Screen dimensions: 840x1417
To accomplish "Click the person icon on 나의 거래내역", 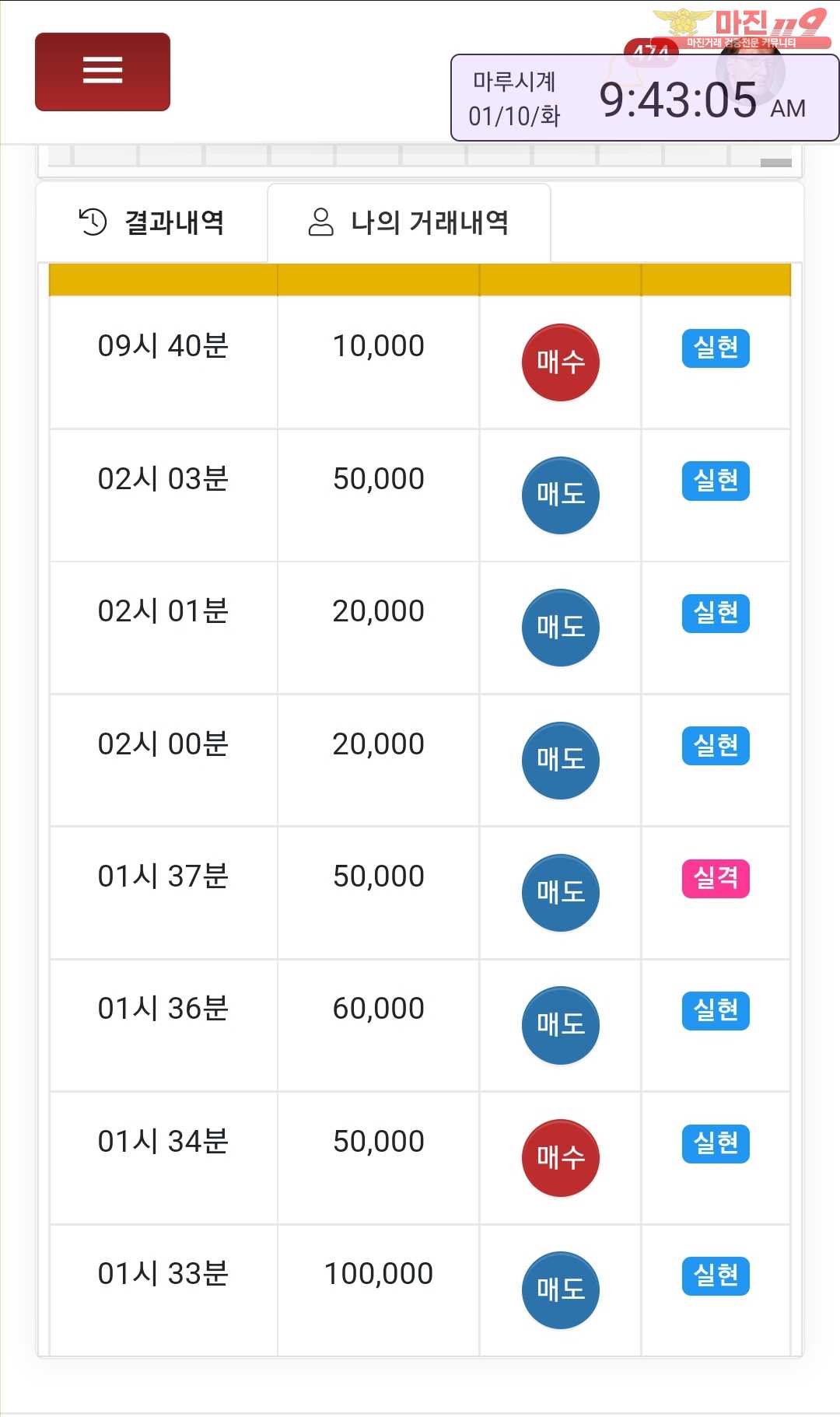I will [x=320, y=222].
